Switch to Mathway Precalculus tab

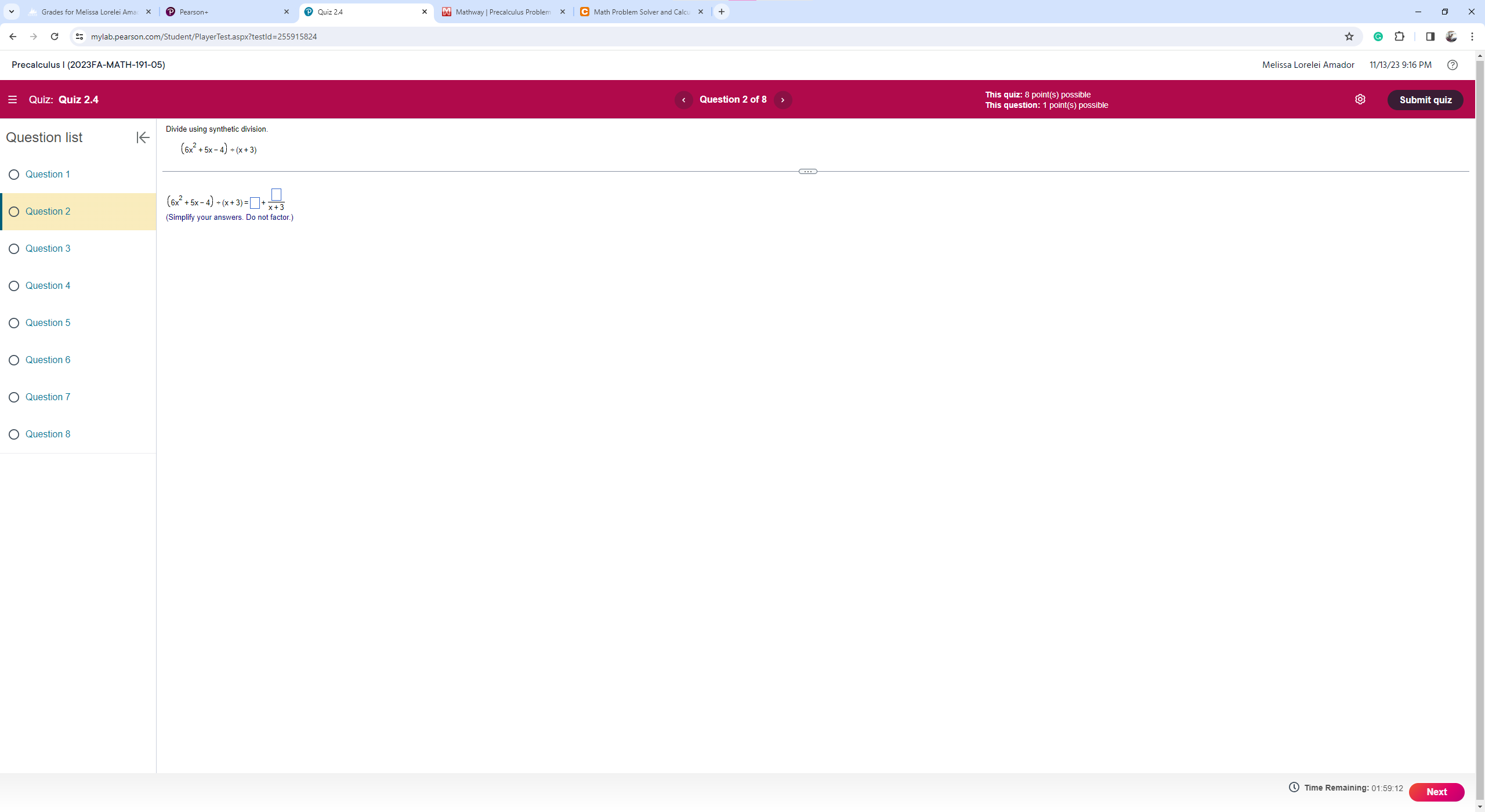point(502,12)
